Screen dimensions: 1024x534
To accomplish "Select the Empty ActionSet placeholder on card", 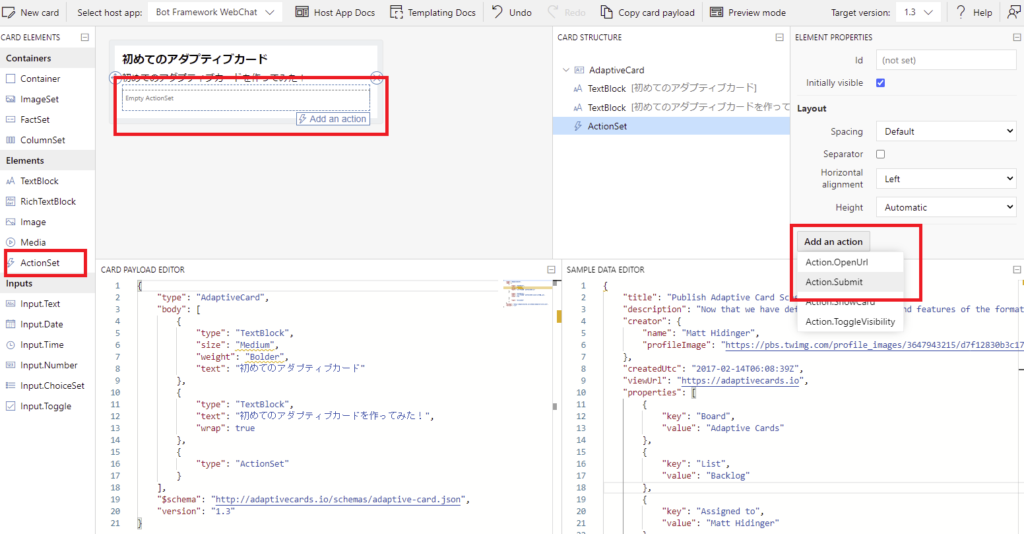I will pyautogui.click(x=246, y=99).
